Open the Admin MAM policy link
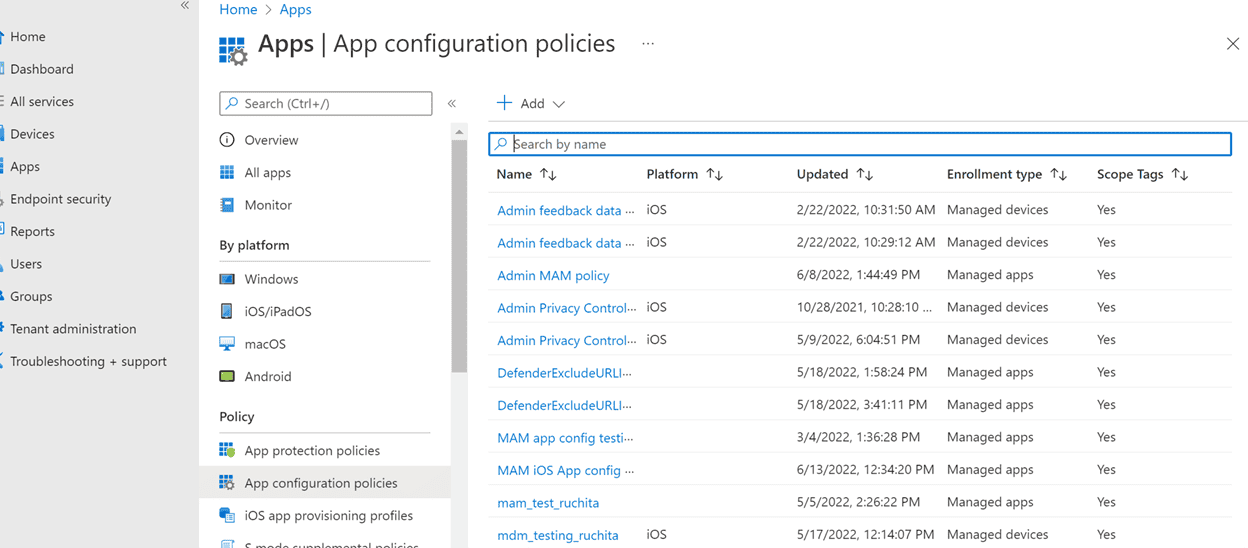 (x=553, y=275)
